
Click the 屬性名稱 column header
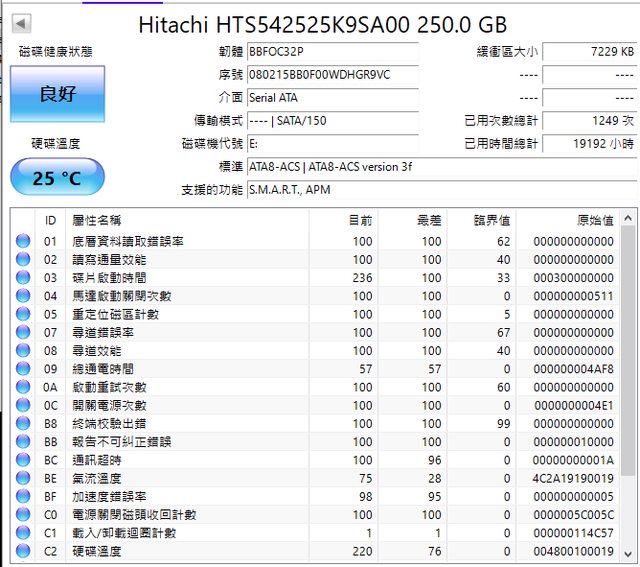pos(97,220)
